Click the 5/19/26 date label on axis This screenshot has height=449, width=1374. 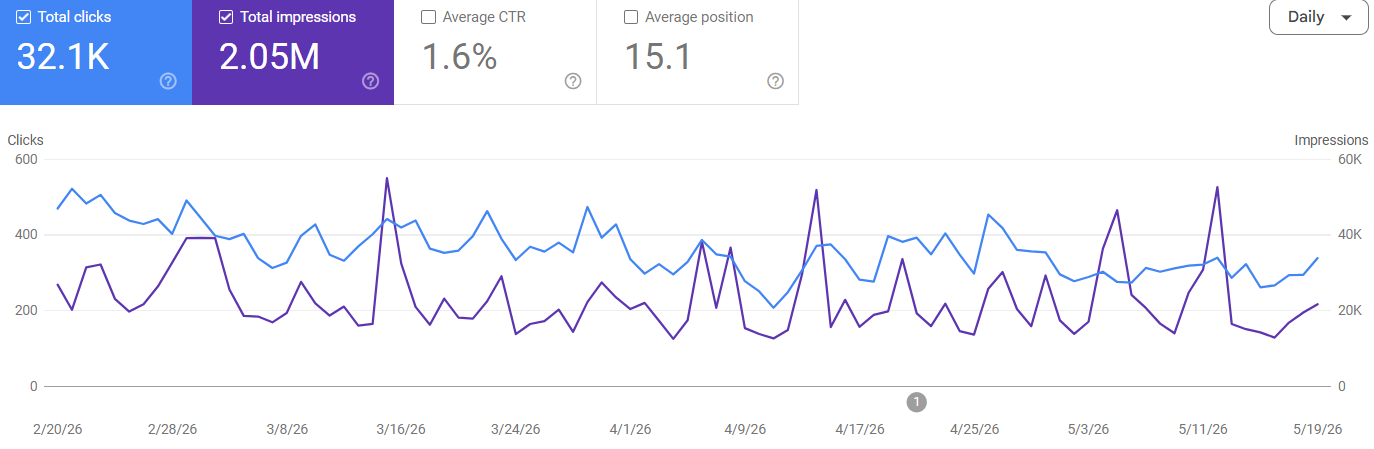[x=1317, y=429]
